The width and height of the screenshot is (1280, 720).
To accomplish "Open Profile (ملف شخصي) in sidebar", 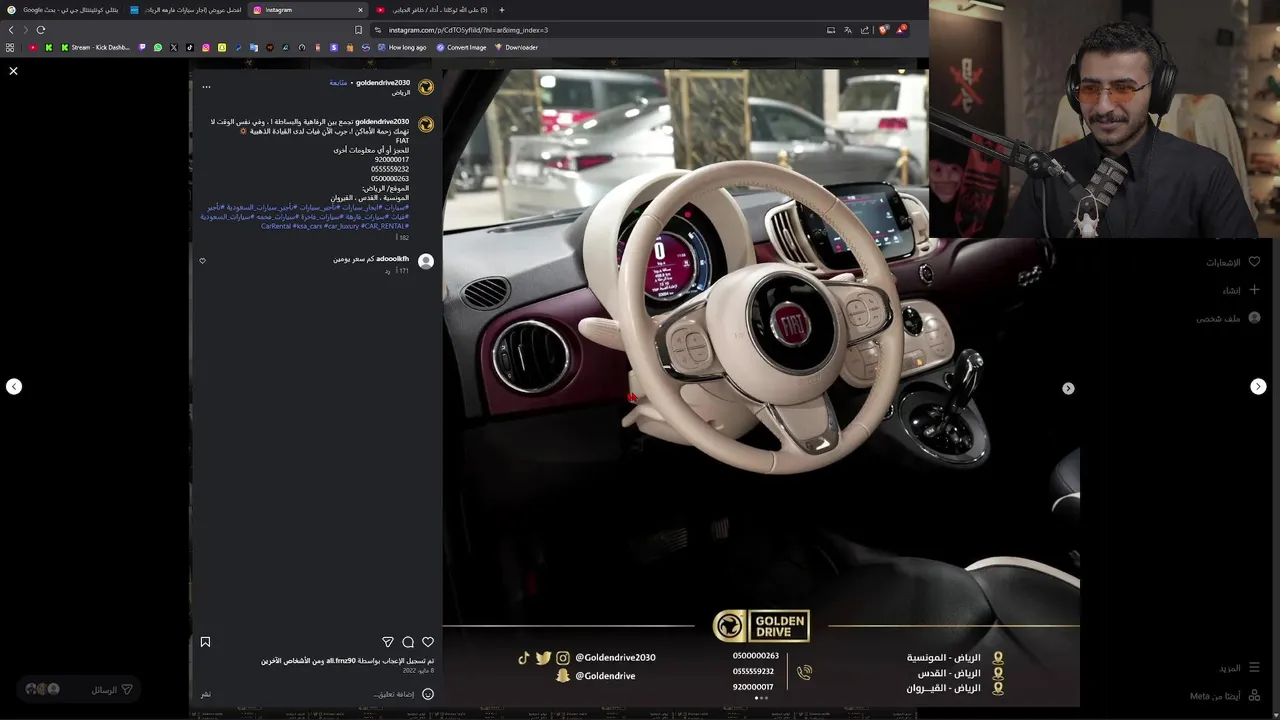I will click(1228, 318).
